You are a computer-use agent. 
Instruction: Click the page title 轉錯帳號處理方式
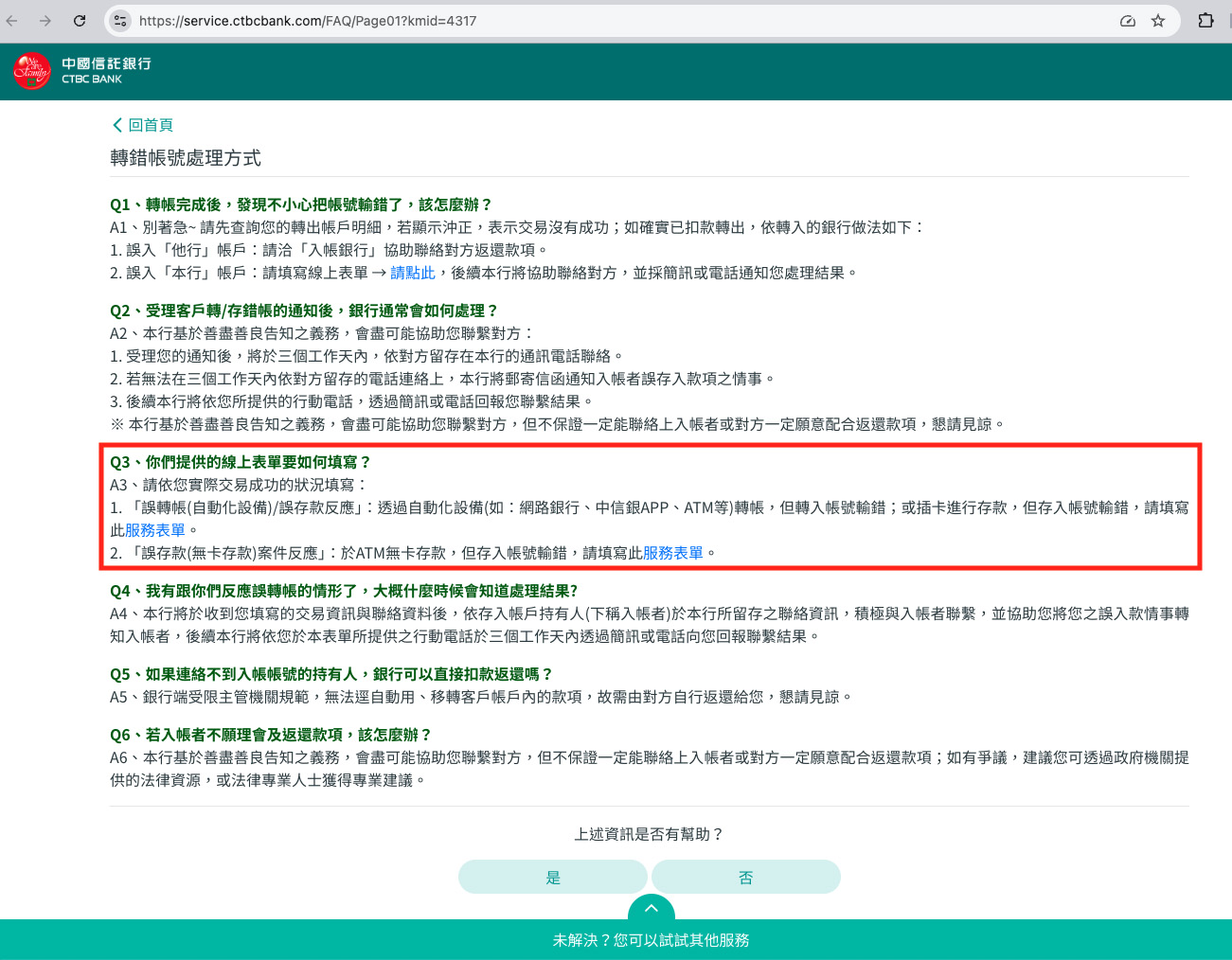pos(186,158)
